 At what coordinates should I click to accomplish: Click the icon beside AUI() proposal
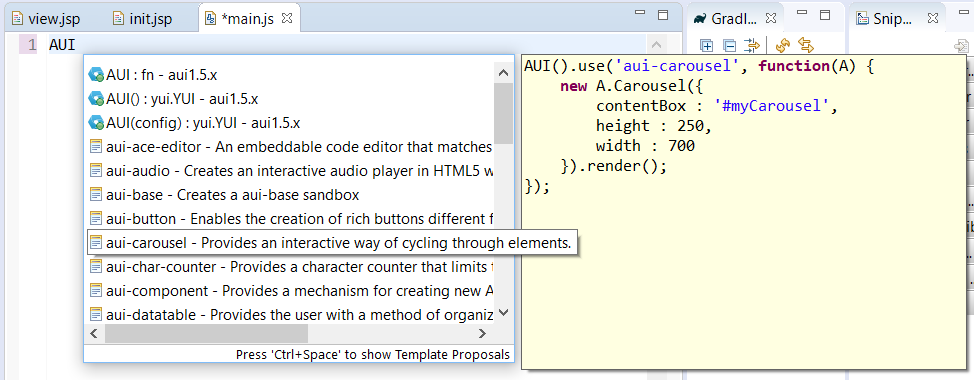click(96, 98)
